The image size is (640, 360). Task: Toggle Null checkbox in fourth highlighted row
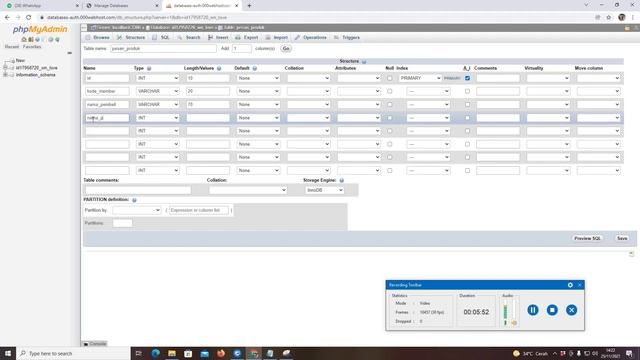click(x=389, y=118)
